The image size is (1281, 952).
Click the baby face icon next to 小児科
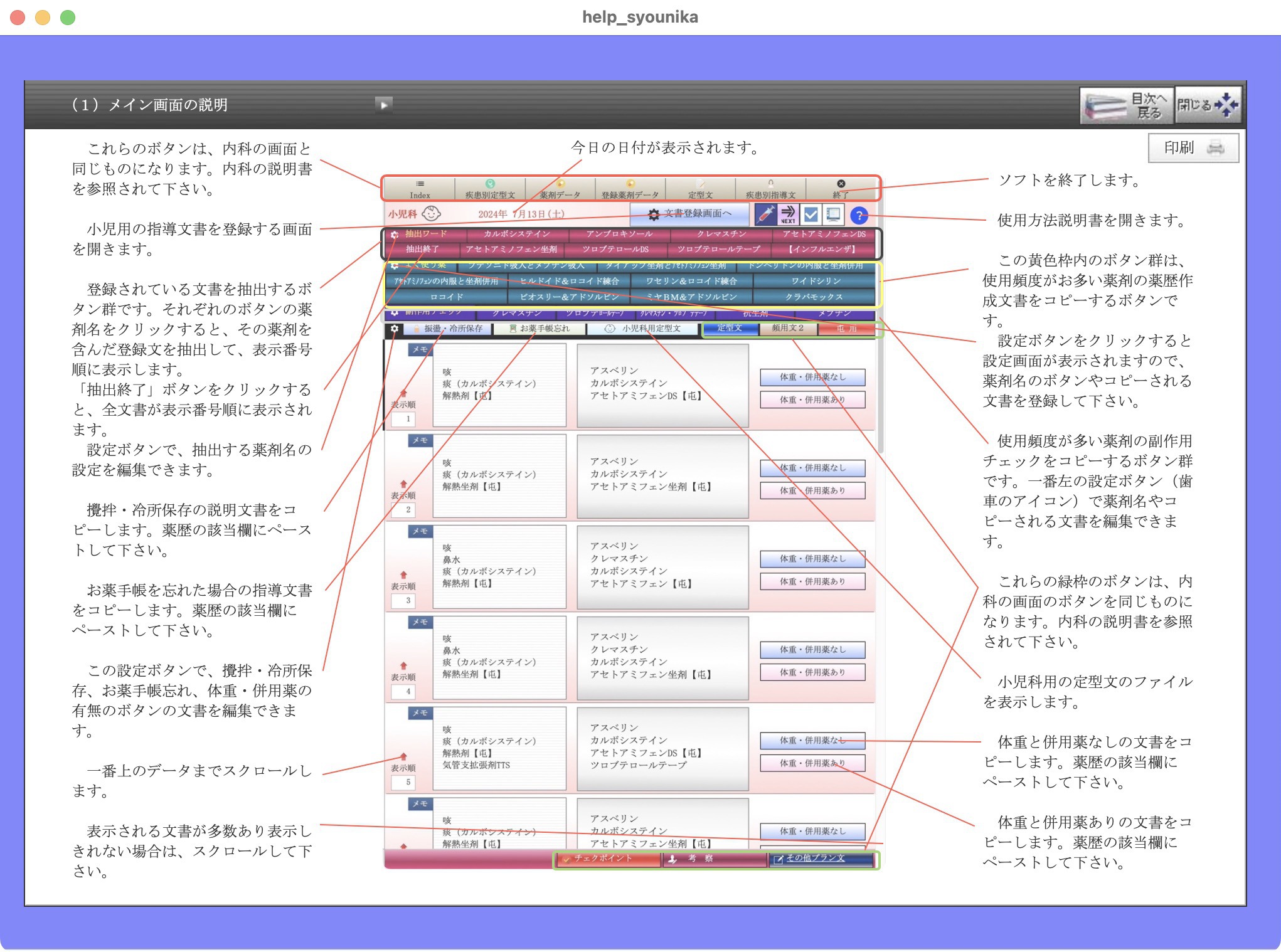point(432,214)
